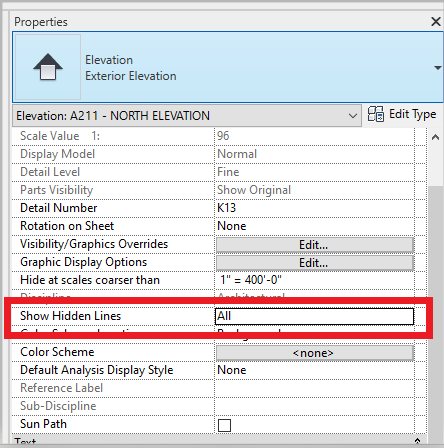Toggle the Sun Path checkbox
The image size is (444, 448).
coord(224,425)
